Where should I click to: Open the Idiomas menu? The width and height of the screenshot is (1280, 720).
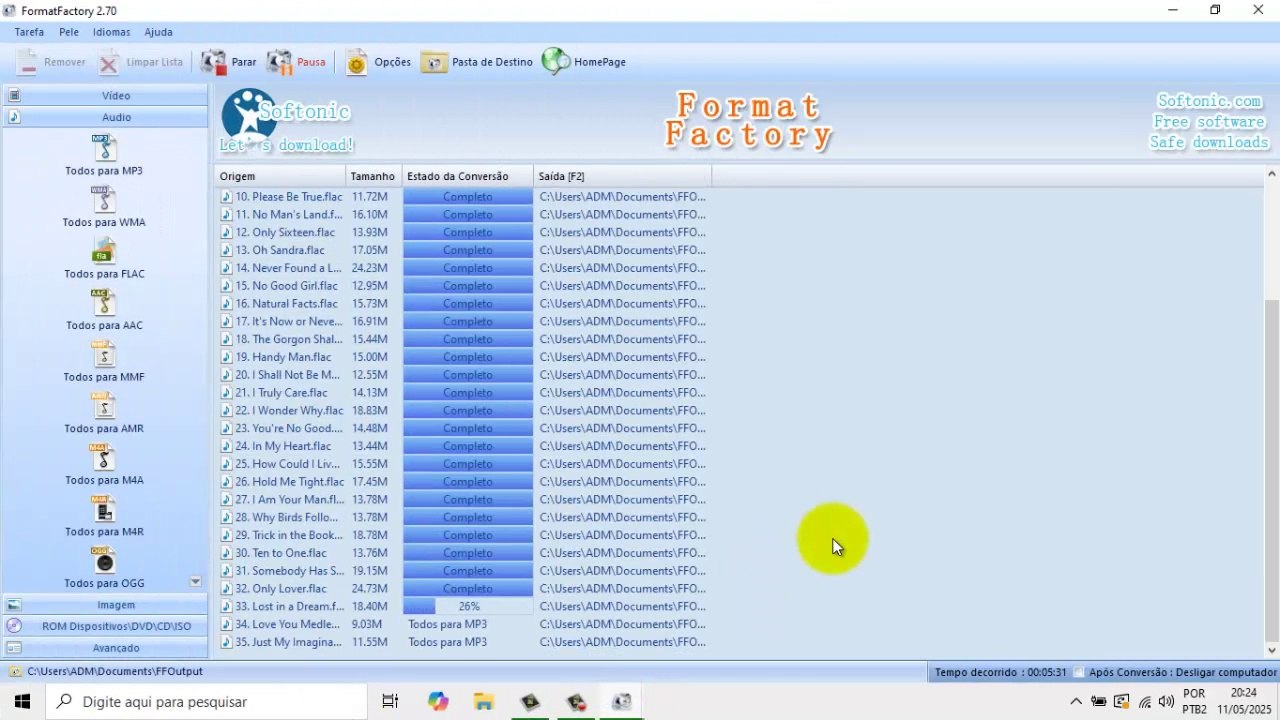[x=112, y=32]
